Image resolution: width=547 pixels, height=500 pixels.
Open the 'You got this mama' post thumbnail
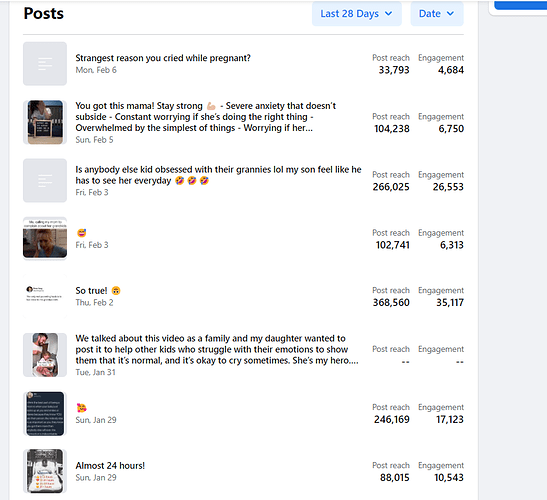45,122
